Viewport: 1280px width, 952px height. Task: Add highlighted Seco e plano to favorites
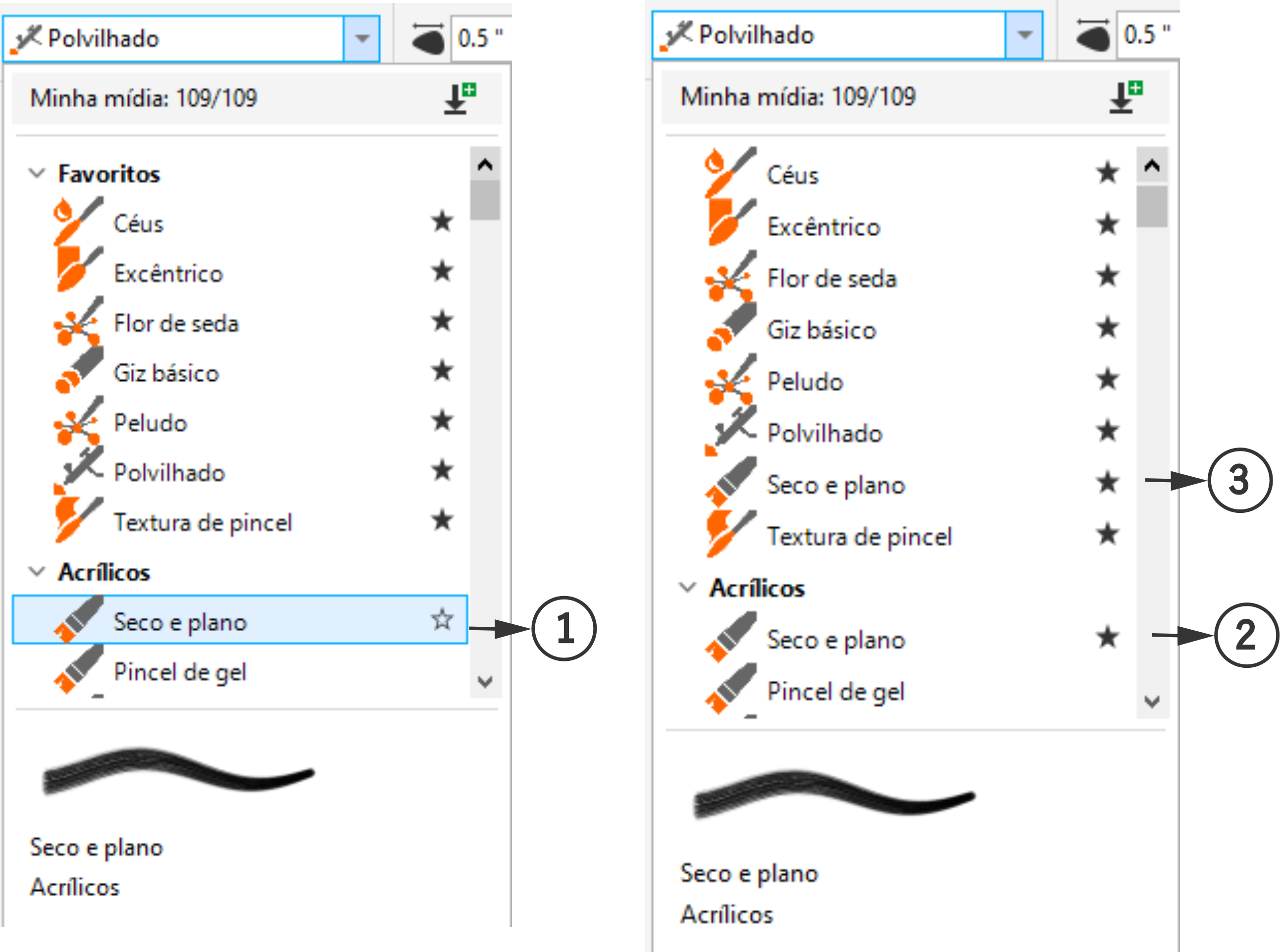(442, 619)
